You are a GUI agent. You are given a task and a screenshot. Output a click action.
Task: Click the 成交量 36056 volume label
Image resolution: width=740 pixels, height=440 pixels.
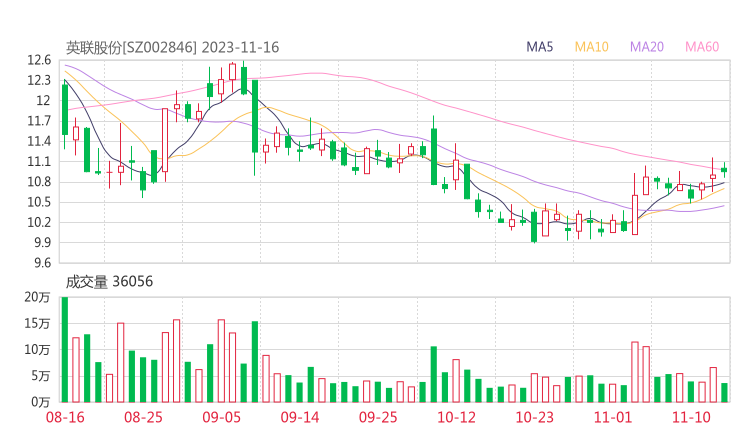point(109,281)
